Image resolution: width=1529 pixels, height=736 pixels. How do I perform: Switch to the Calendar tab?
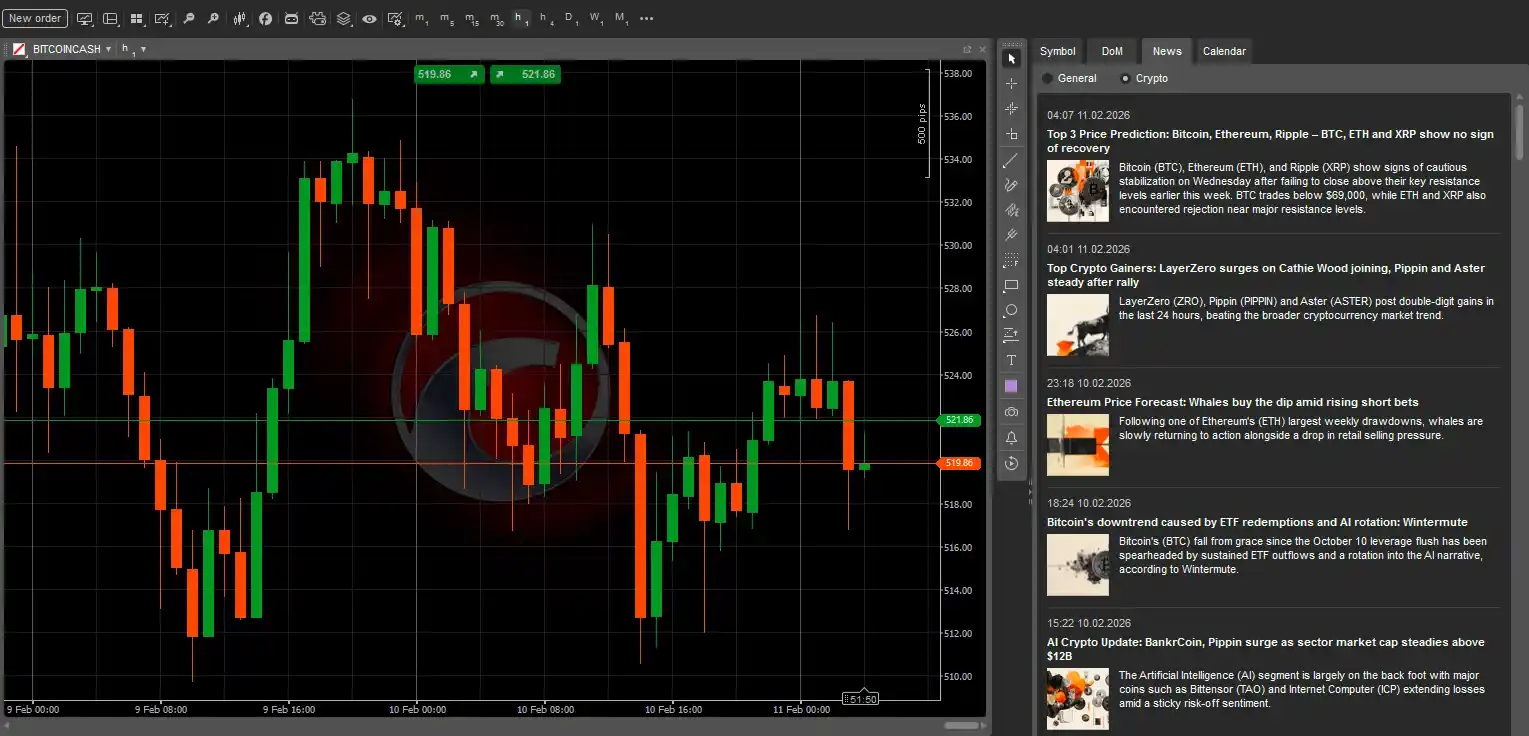pos(1224,51)
